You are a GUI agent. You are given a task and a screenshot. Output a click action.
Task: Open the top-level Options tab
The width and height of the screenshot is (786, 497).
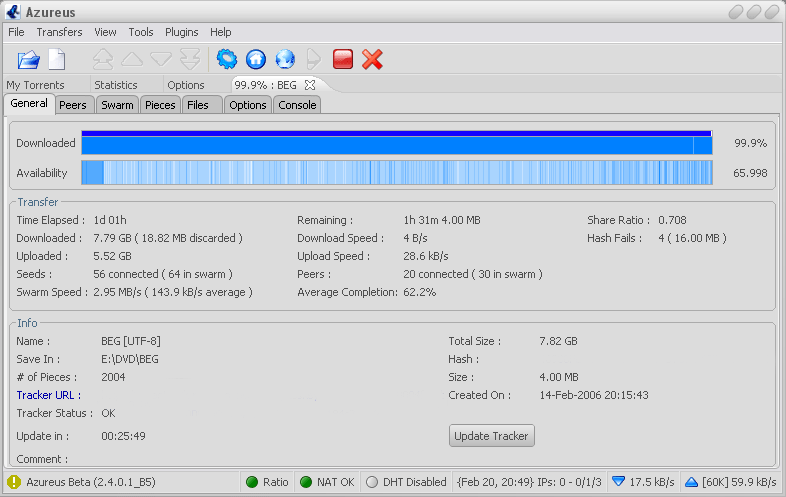click(x=186, y=85)
